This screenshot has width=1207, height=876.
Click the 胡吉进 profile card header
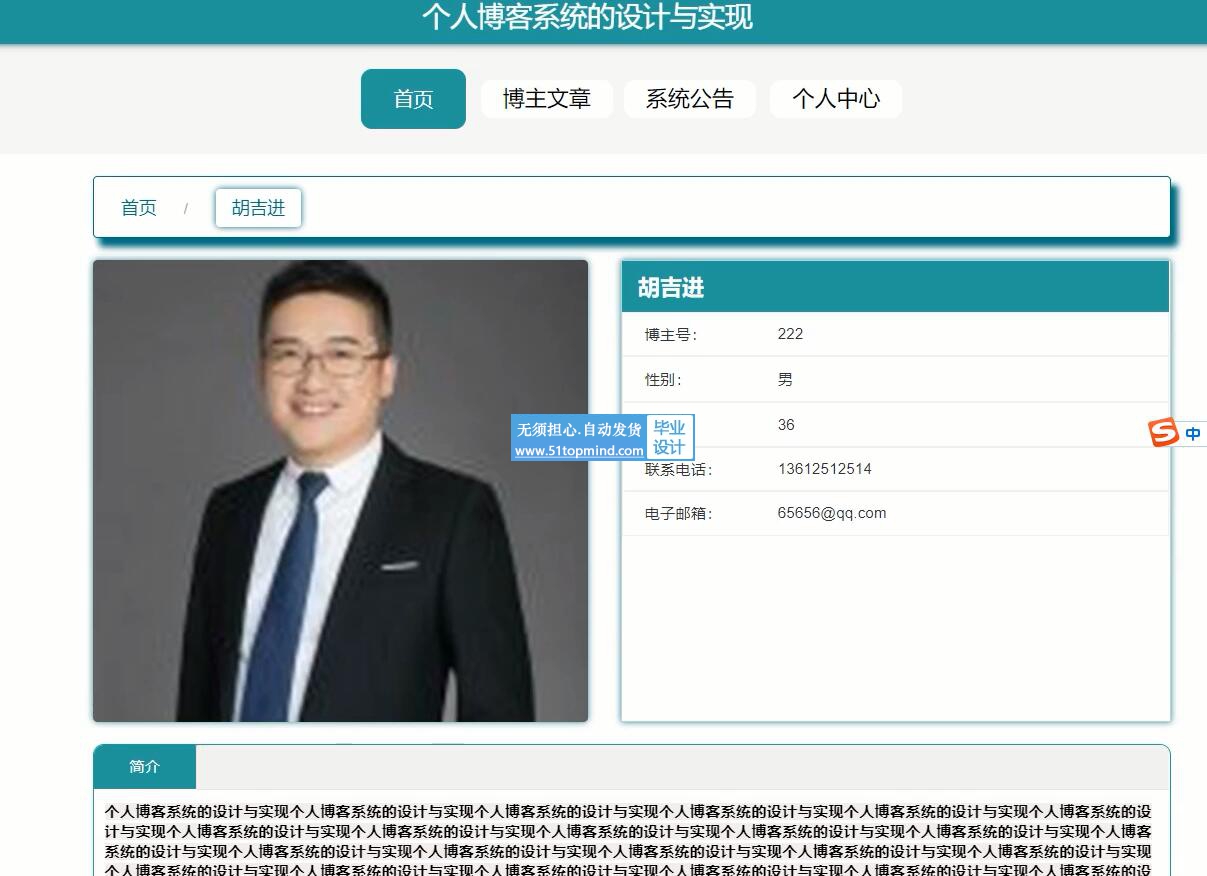(895, 287)
